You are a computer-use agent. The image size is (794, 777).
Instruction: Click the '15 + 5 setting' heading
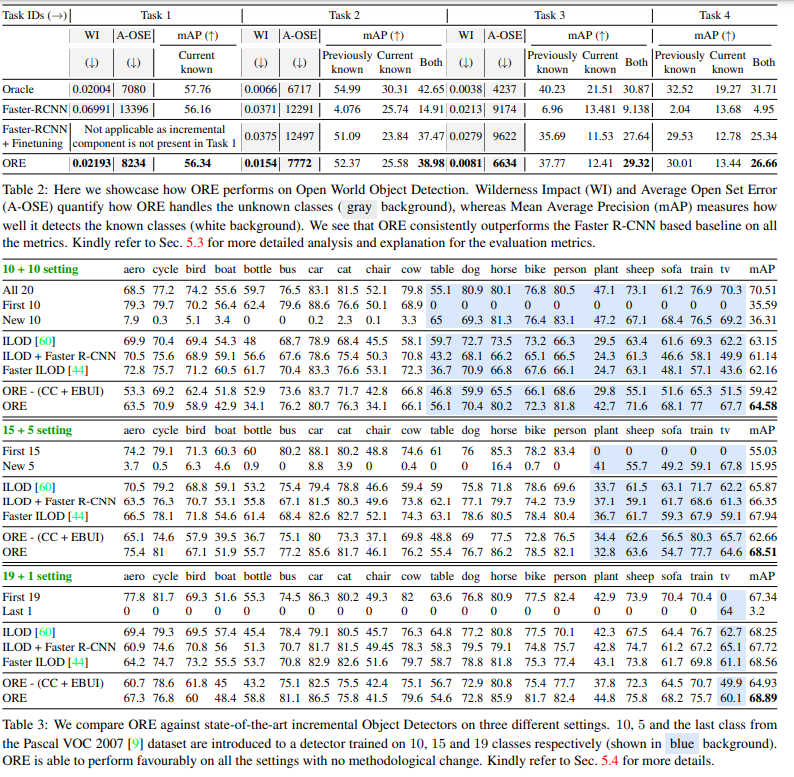(37, 431)
